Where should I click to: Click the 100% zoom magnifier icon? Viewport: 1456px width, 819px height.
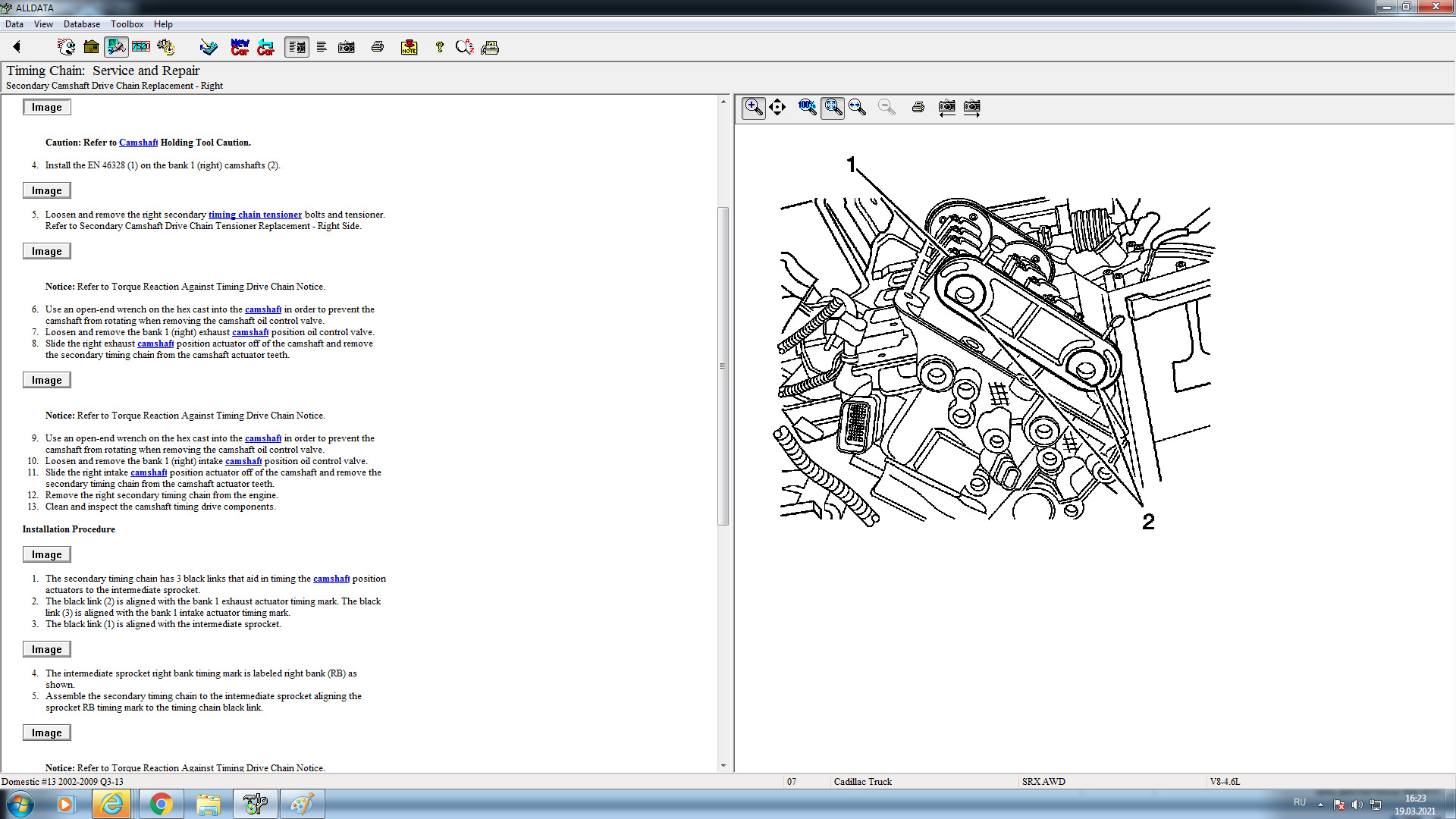807,107
